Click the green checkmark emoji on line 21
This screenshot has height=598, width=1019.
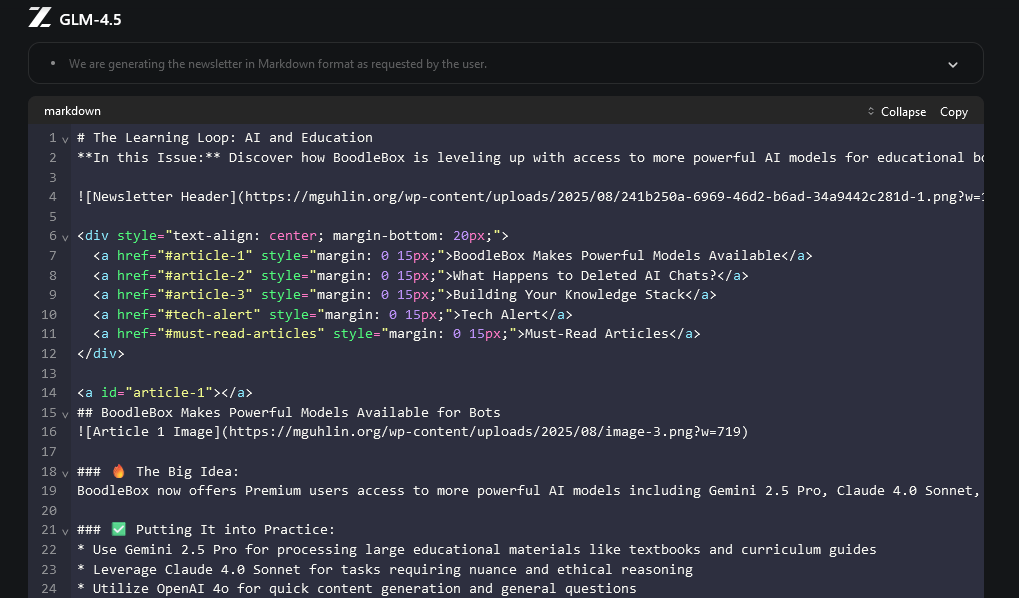118,530
